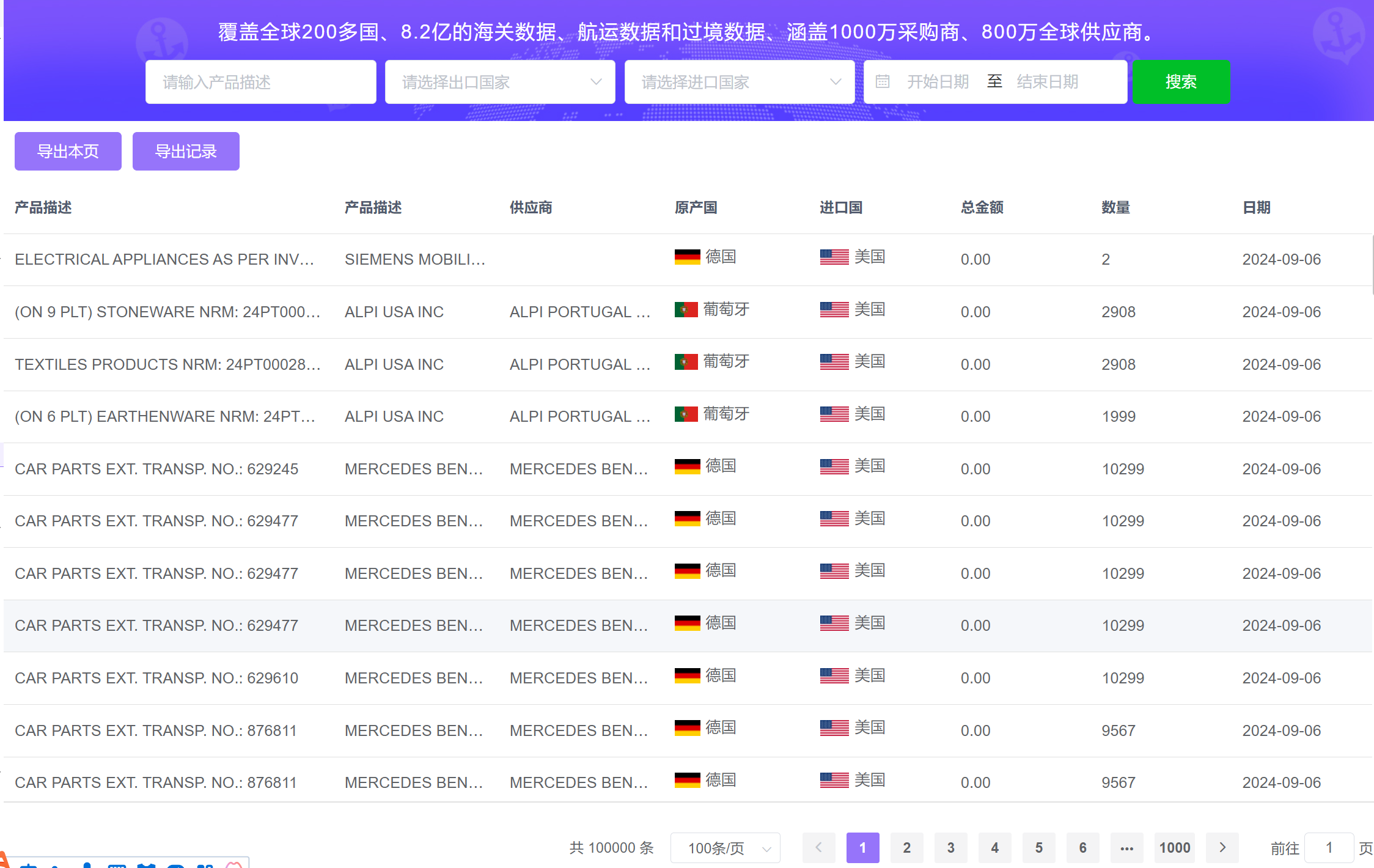Click quantity 1999 in EARTHENWARE row

coord(1119,416)
